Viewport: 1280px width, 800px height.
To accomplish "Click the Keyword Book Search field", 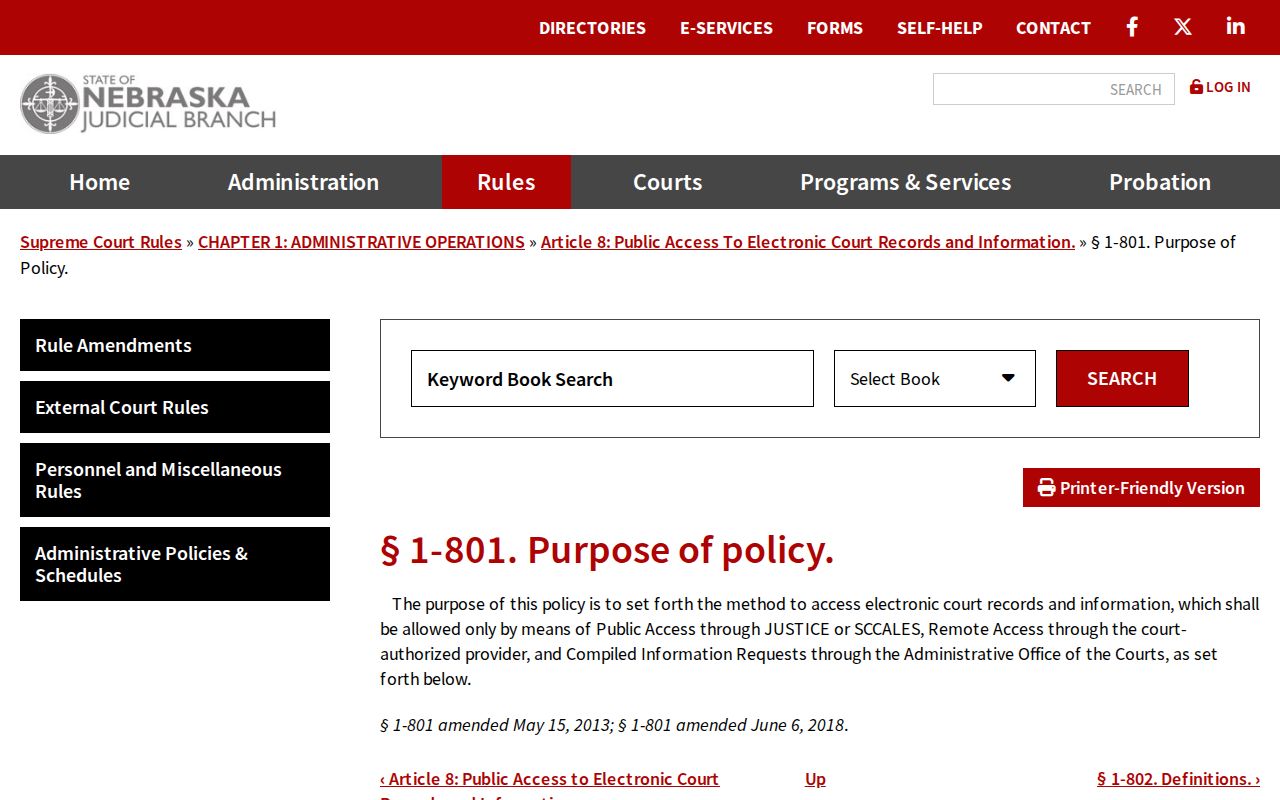I will [x=612, y=379].
